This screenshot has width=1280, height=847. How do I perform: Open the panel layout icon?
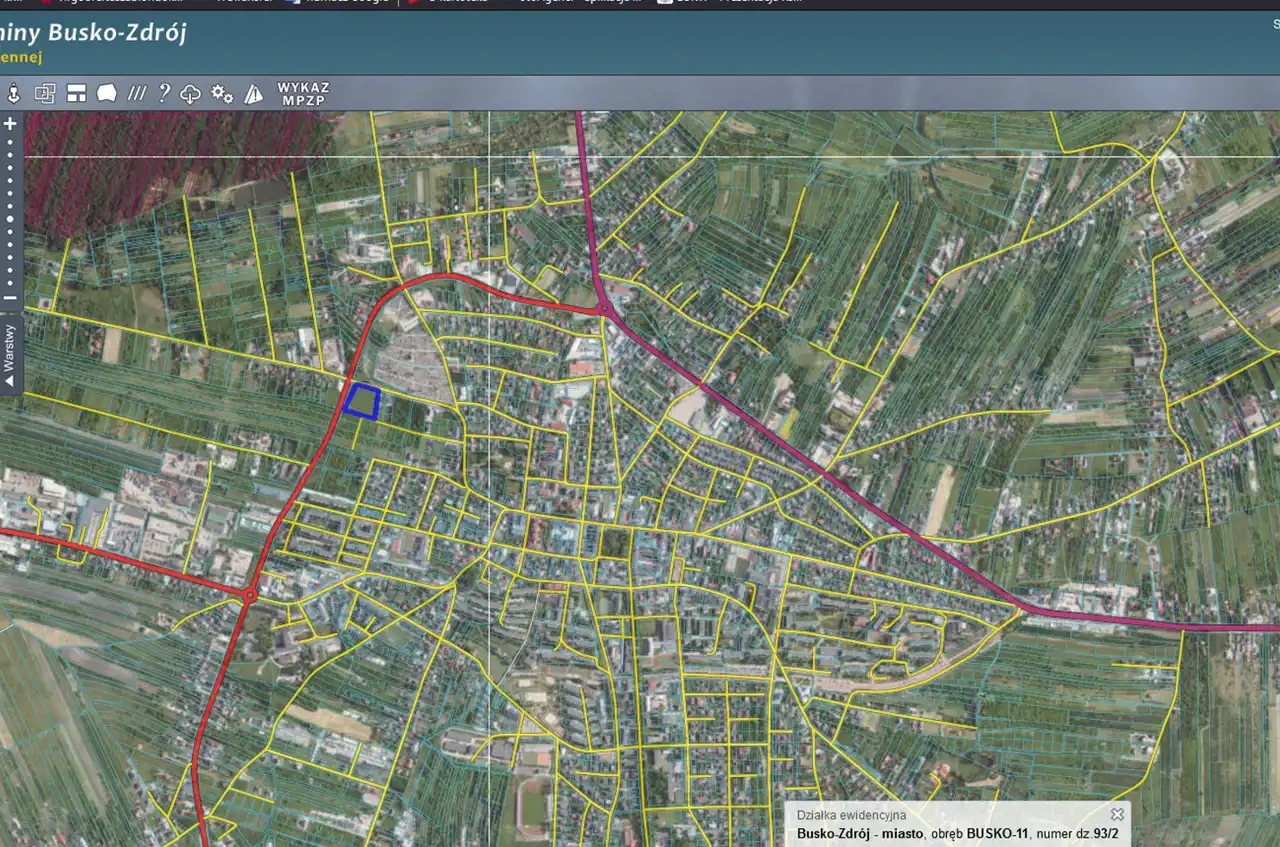(x=76, y=94)
